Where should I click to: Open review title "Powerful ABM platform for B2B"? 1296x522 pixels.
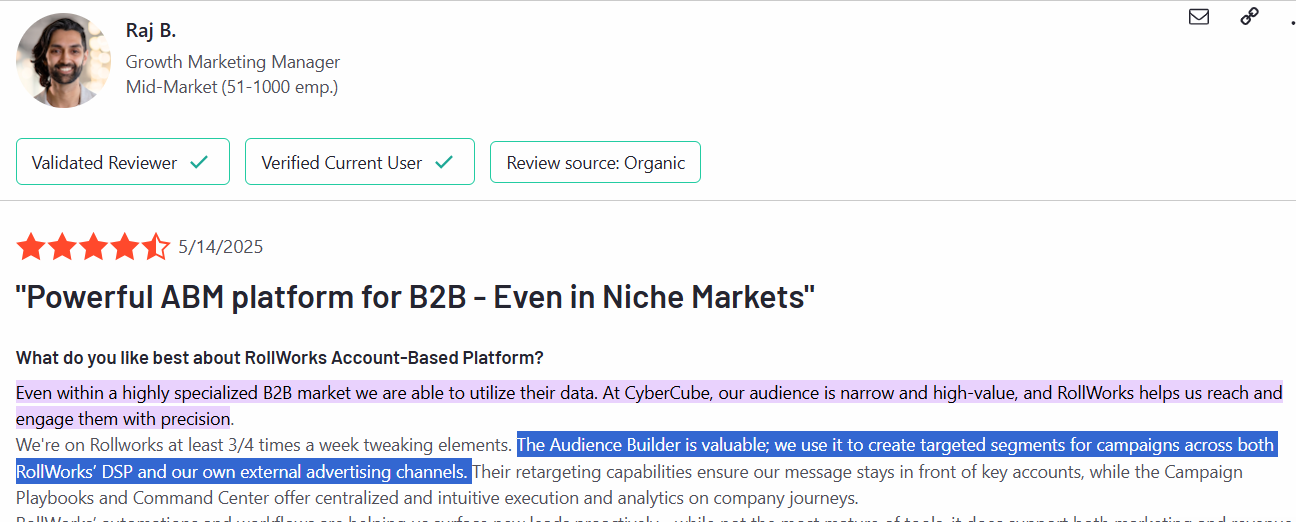coord(415,297)
